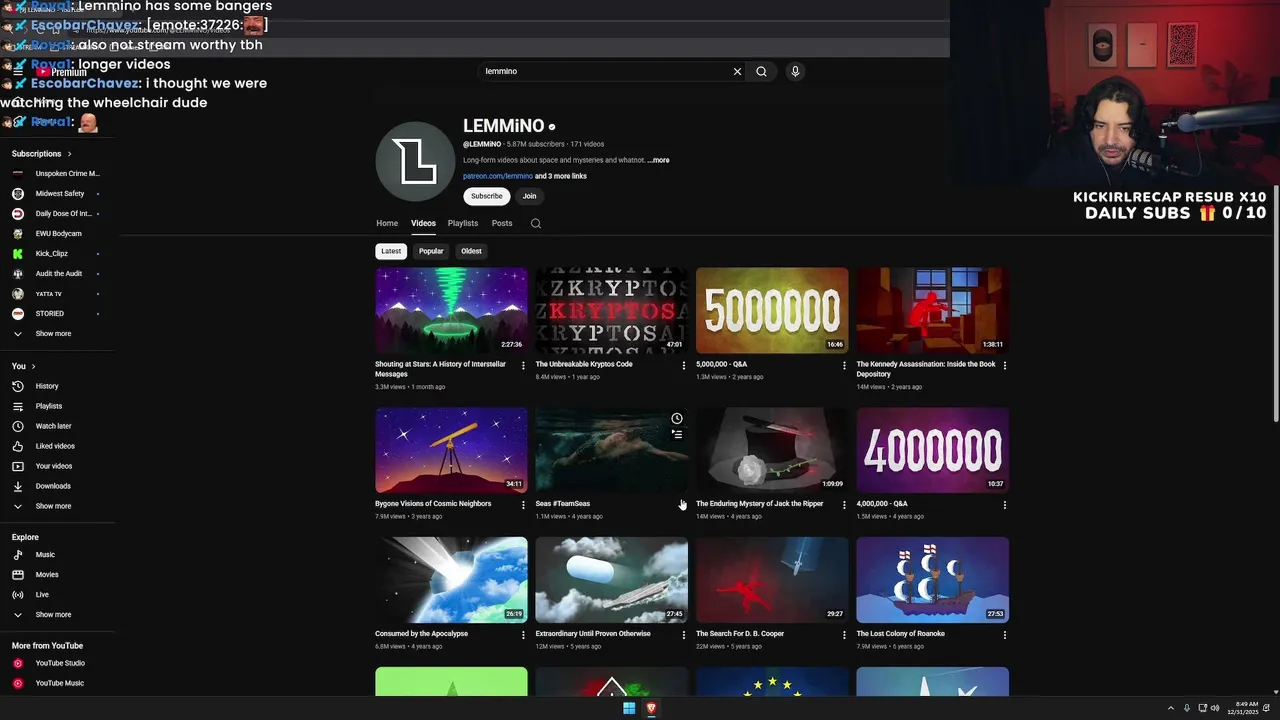Open options for The Lost Colony of Roanoke
Screen dimensions: 1280x720
click(1005, 635)
